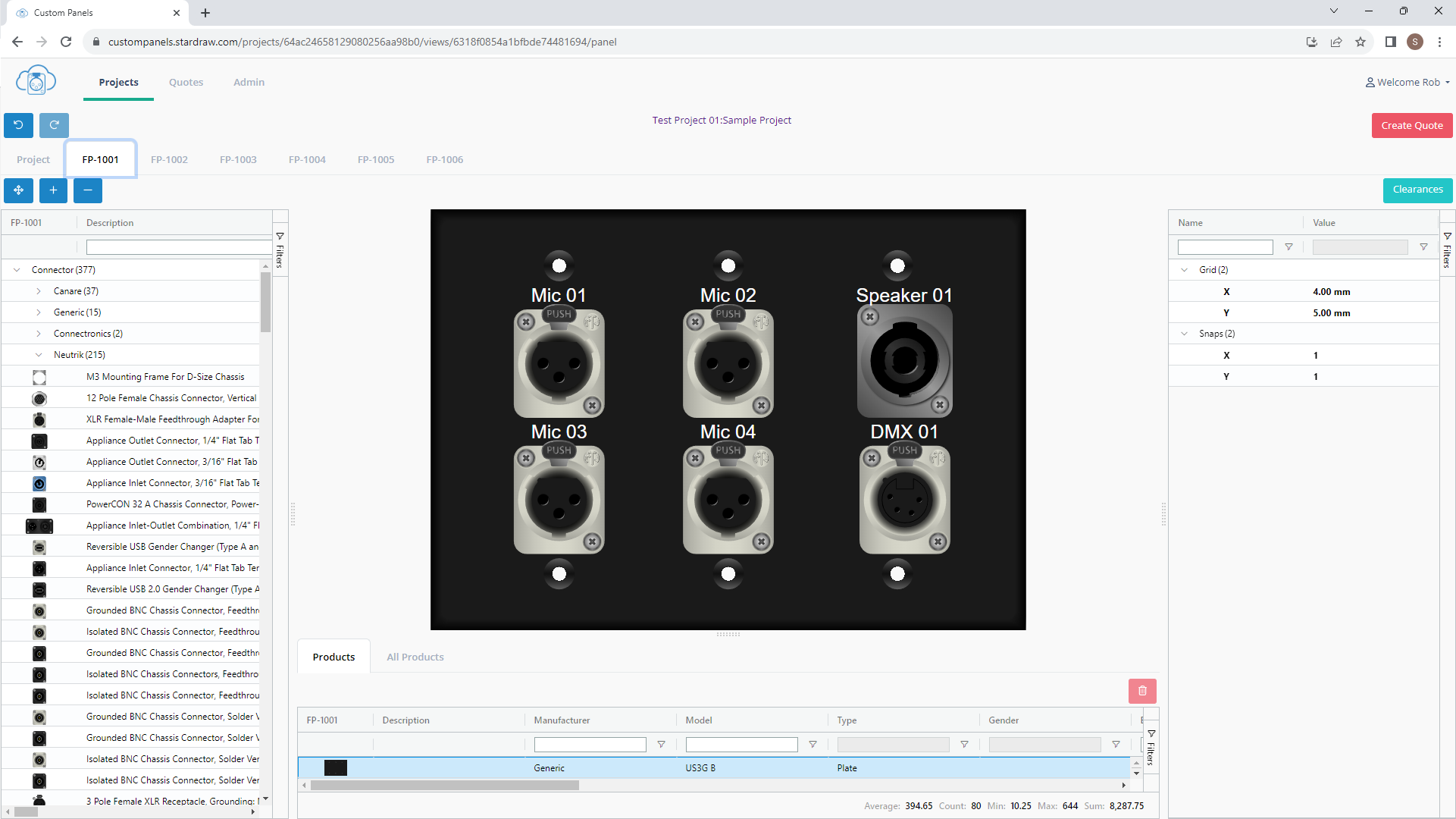The width and height of the screenshot is (1456, 819).
Task: Open the All Products tab
Action: click(x=415, y=657)
